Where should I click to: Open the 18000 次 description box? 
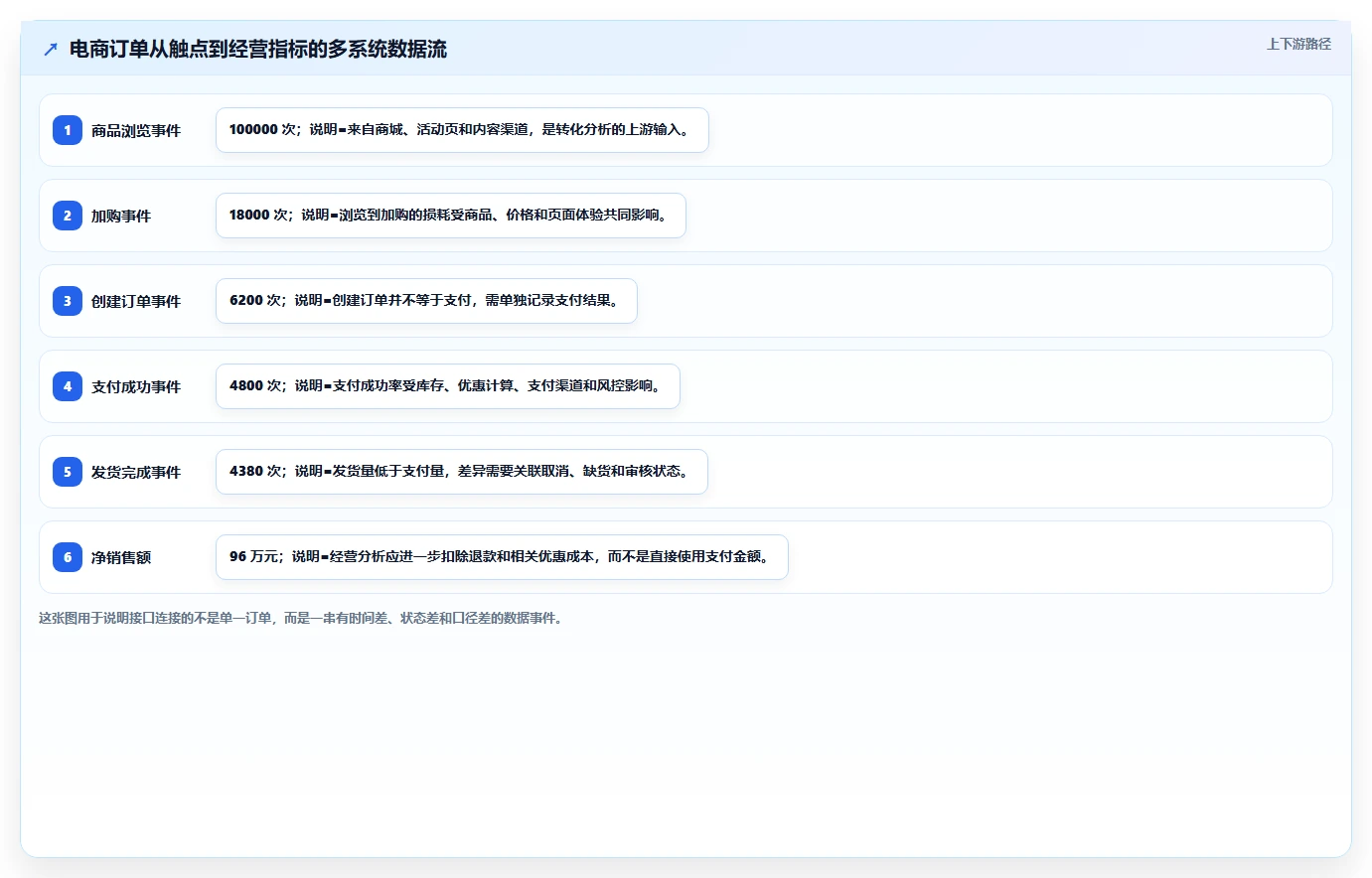click(x=451, y=216)
